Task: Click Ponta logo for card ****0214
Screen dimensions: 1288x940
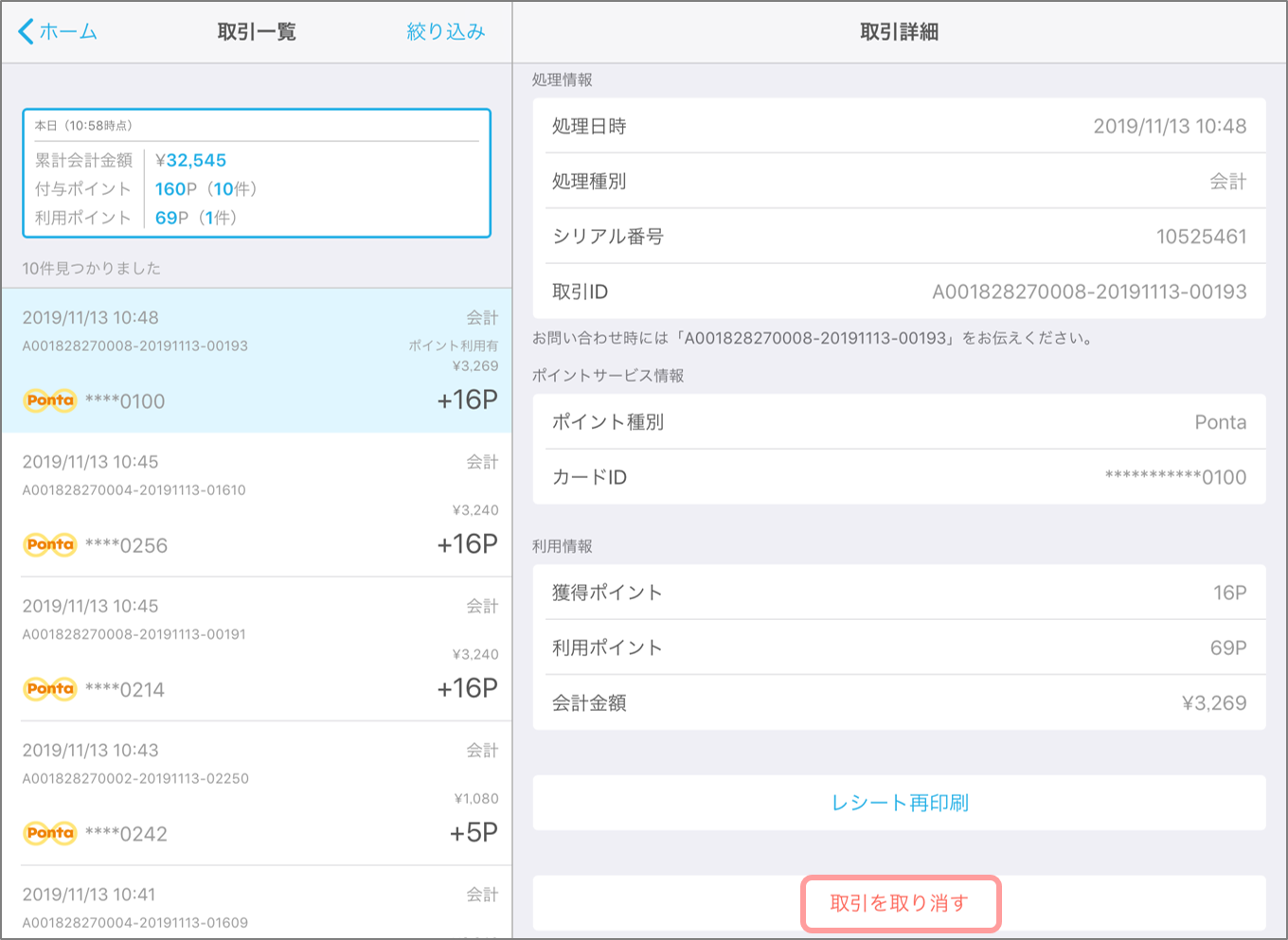Action: (x=50, y=688)
